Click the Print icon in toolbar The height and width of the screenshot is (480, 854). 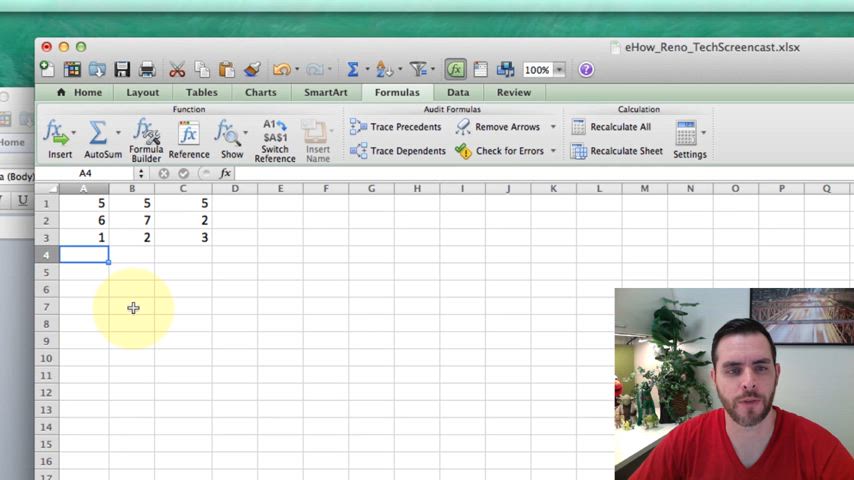pos(147,70)
